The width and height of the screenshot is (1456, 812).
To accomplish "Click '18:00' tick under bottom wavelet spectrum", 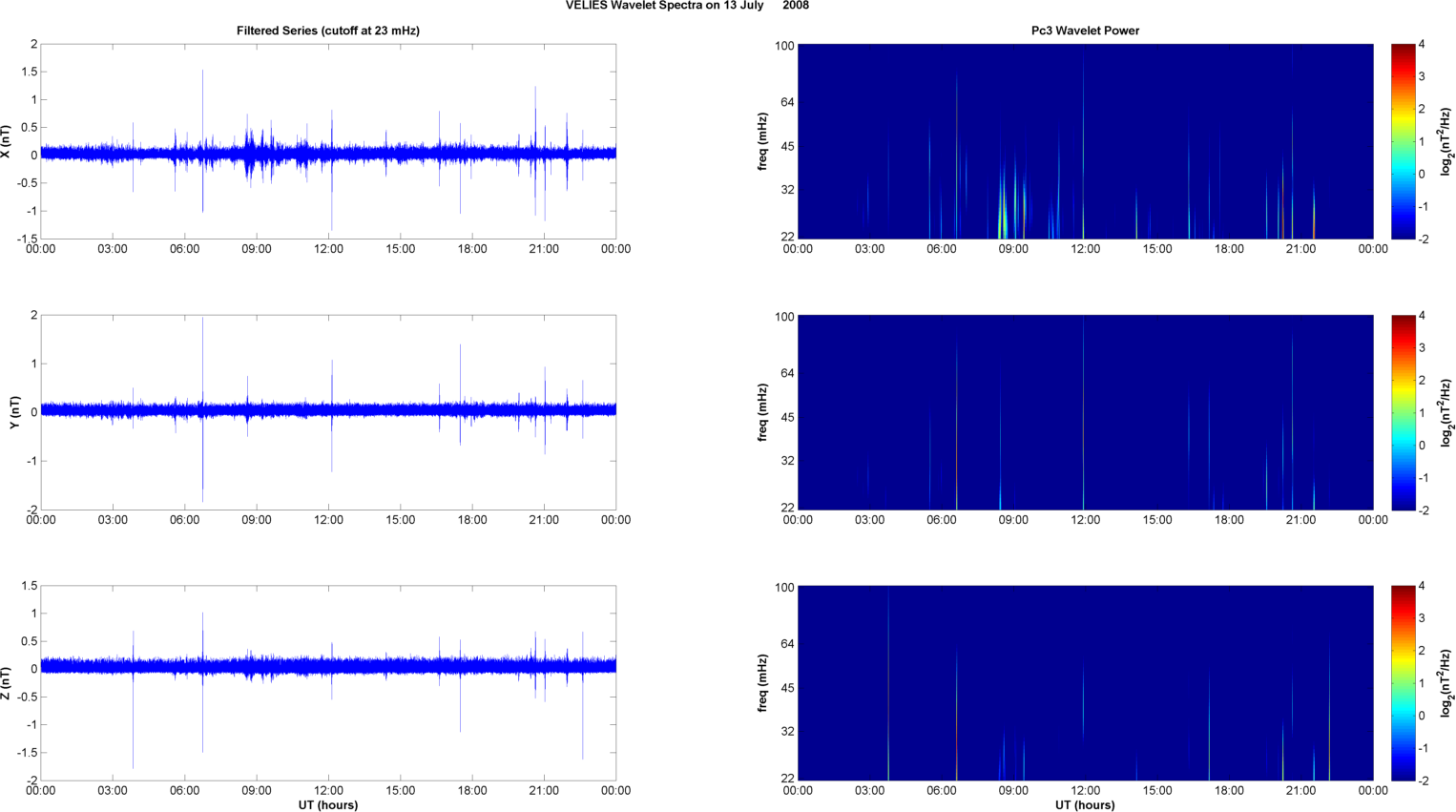I will pyautogui.click(x=1229, y=790).
